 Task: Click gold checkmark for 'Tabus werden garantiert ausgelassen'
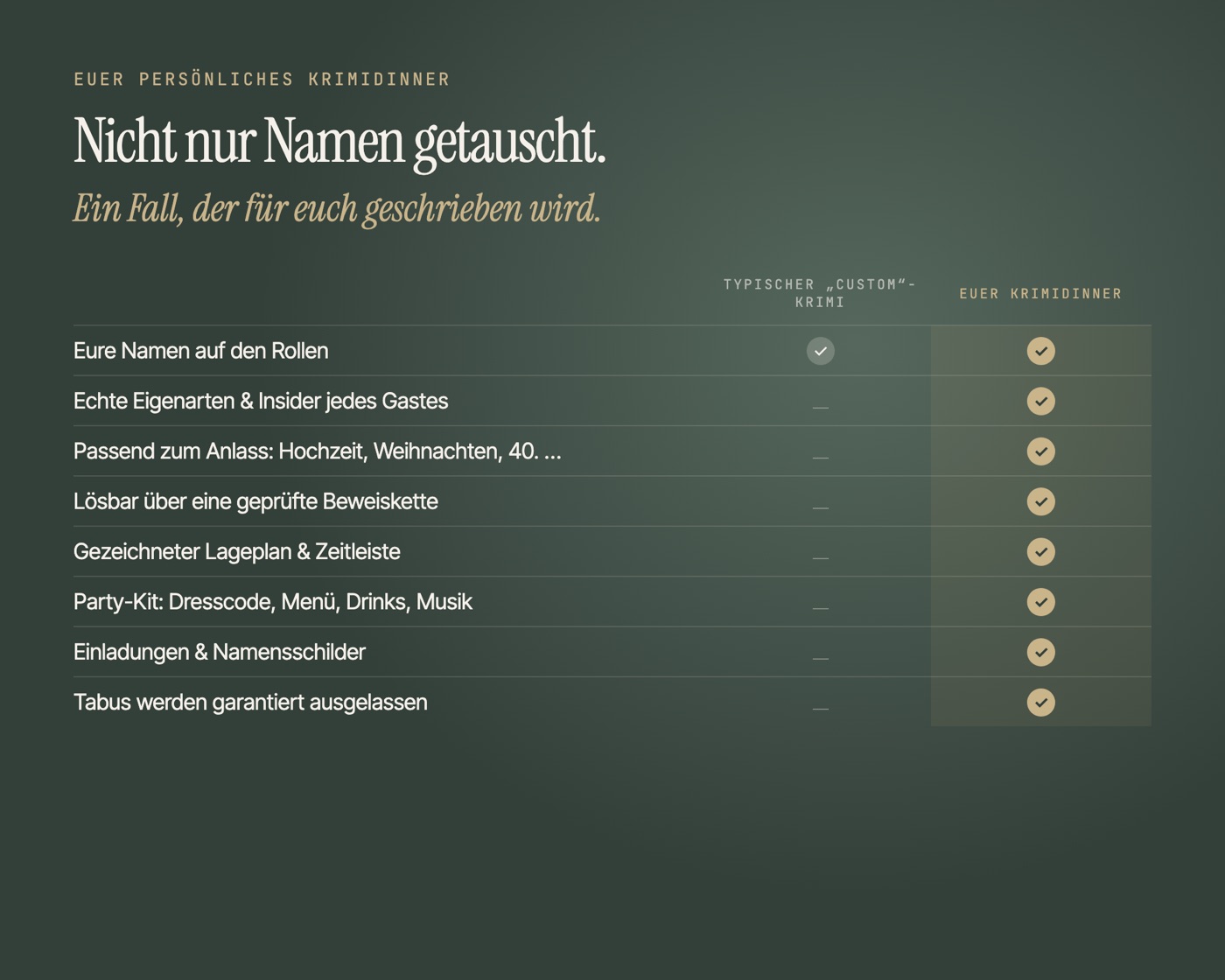(x=1040, y=702)
